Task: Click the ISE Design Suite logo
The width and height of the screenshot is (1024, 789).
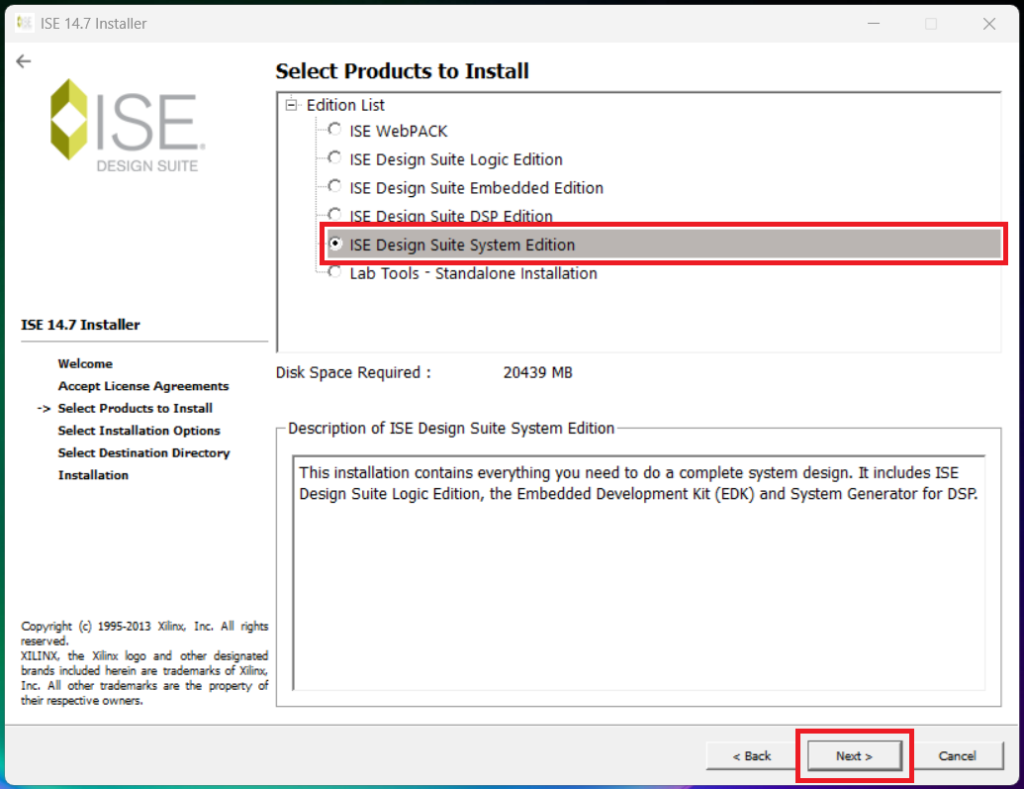Action: tap(128, 126)
